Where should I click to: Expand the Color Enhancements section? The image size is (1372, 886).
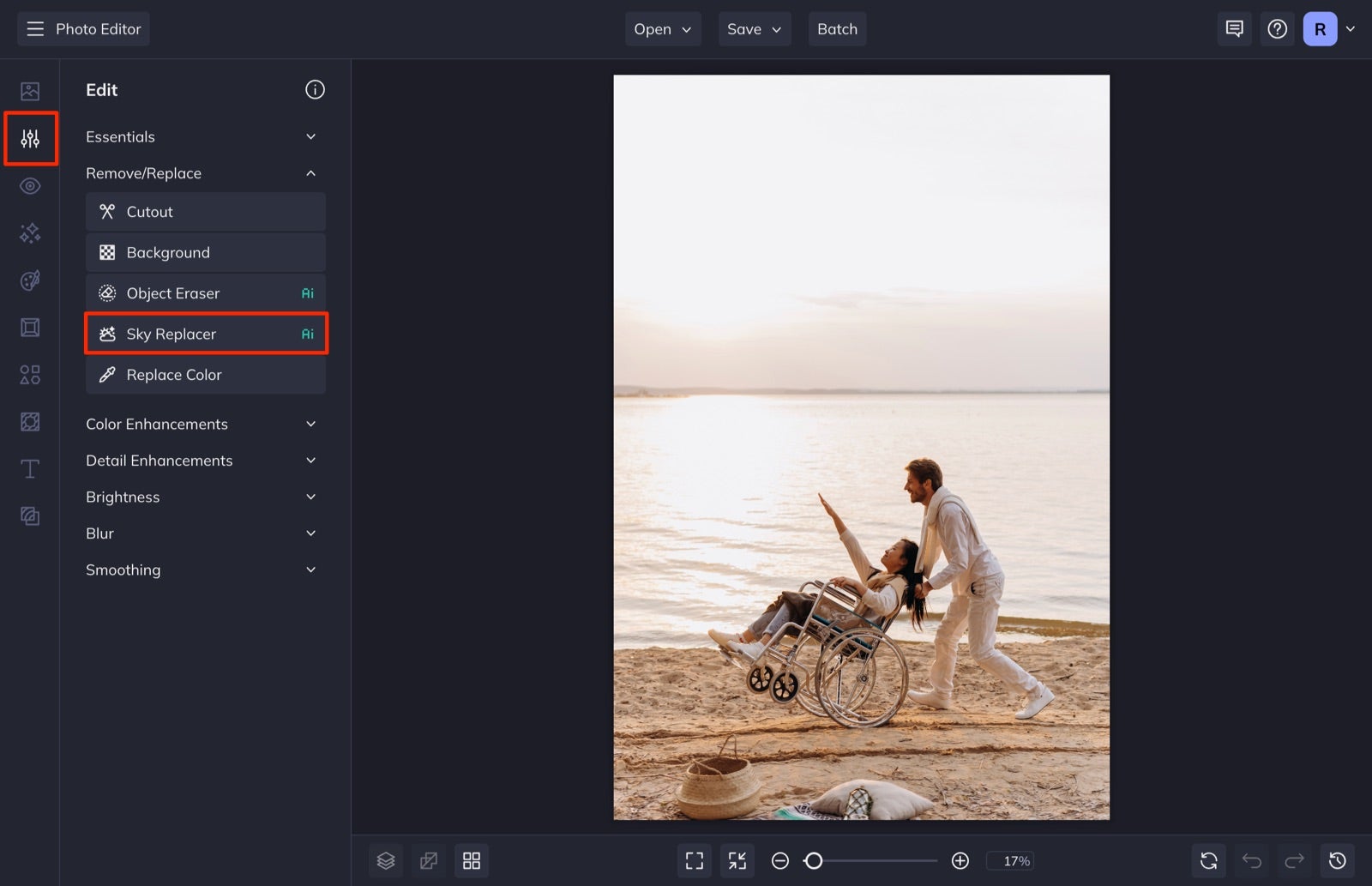click(202, 424)
